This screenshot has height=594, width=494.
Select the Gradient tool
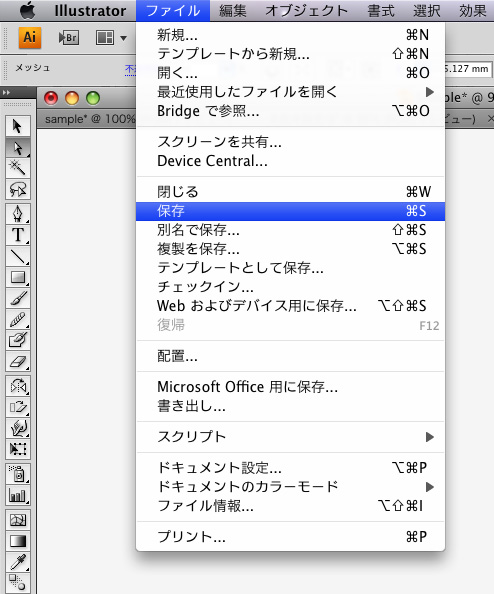pyautogui.click(x=17, y=541)
